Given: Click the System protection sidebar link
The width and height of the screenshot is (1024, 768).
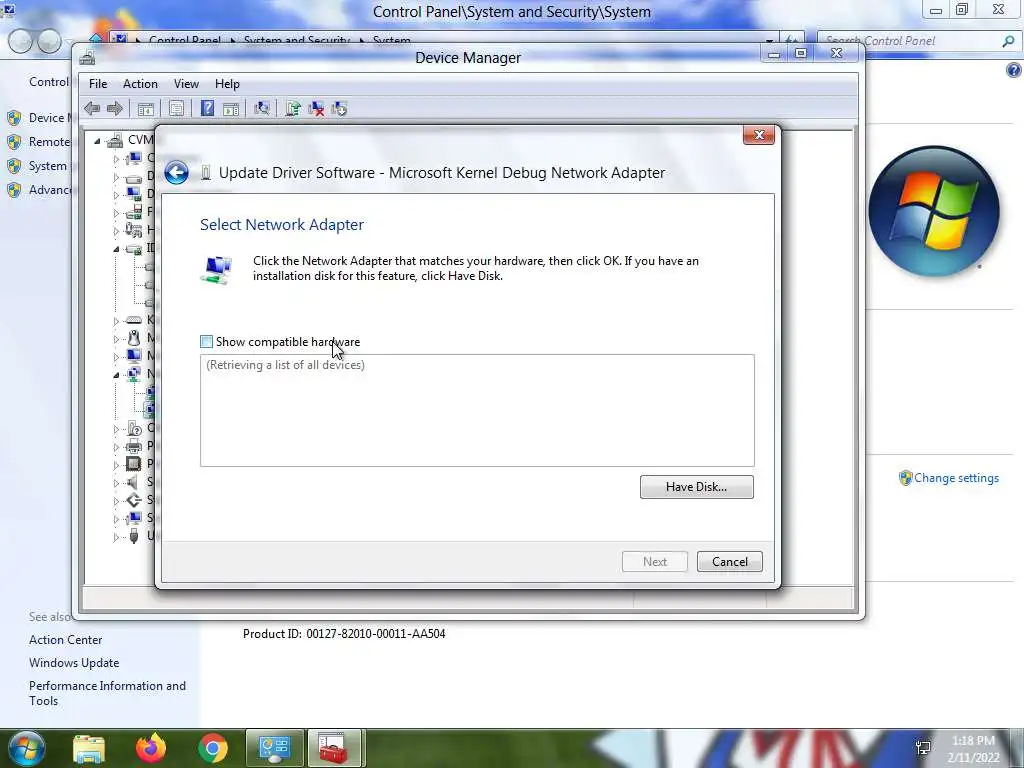Looking at the screenshot, I should (48, 166).
